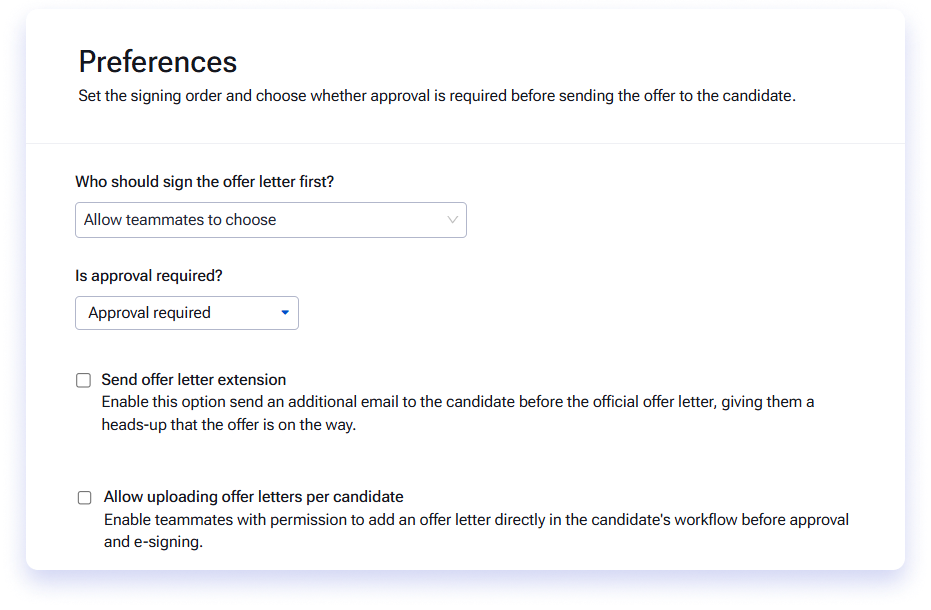Image resolution: width=931 pixels, height=610 pixels.
Task: Click 'Allow uploading offer letters per candidate' label
Action: [254, 497]
